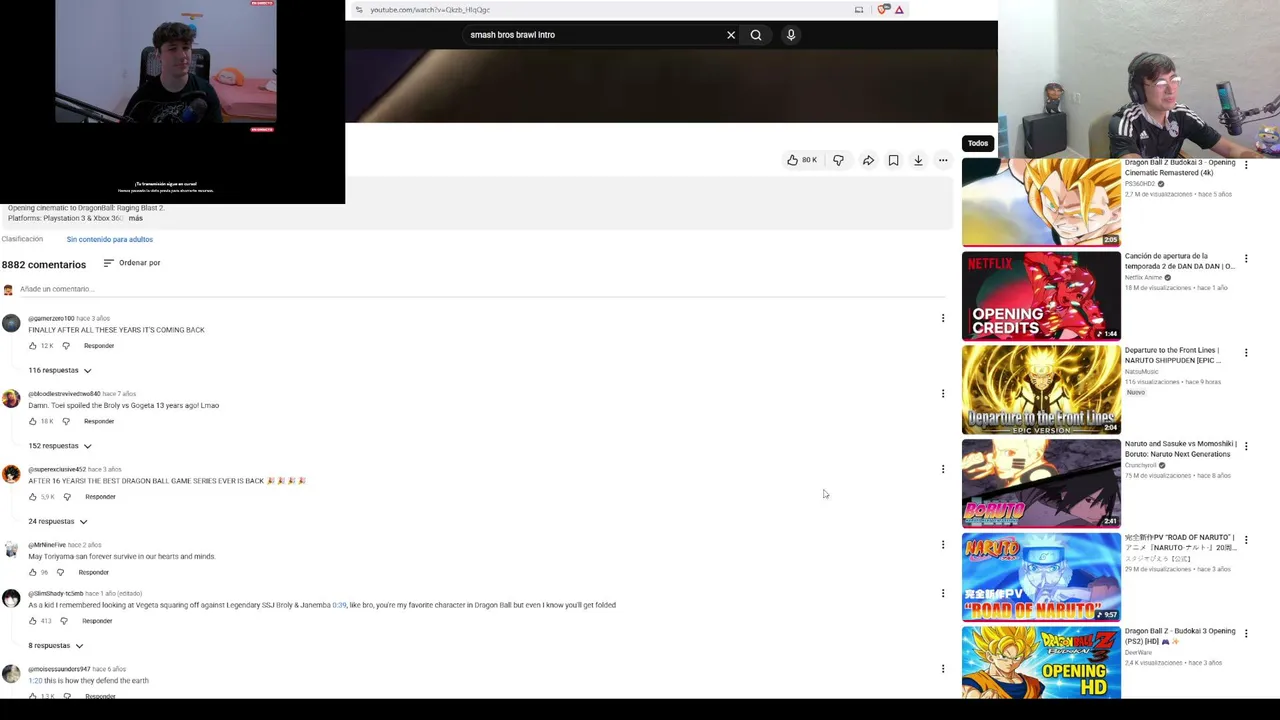Open the @MrNineFive channel name
Screen dimensions: 1280x720
(x=47, y=545)
